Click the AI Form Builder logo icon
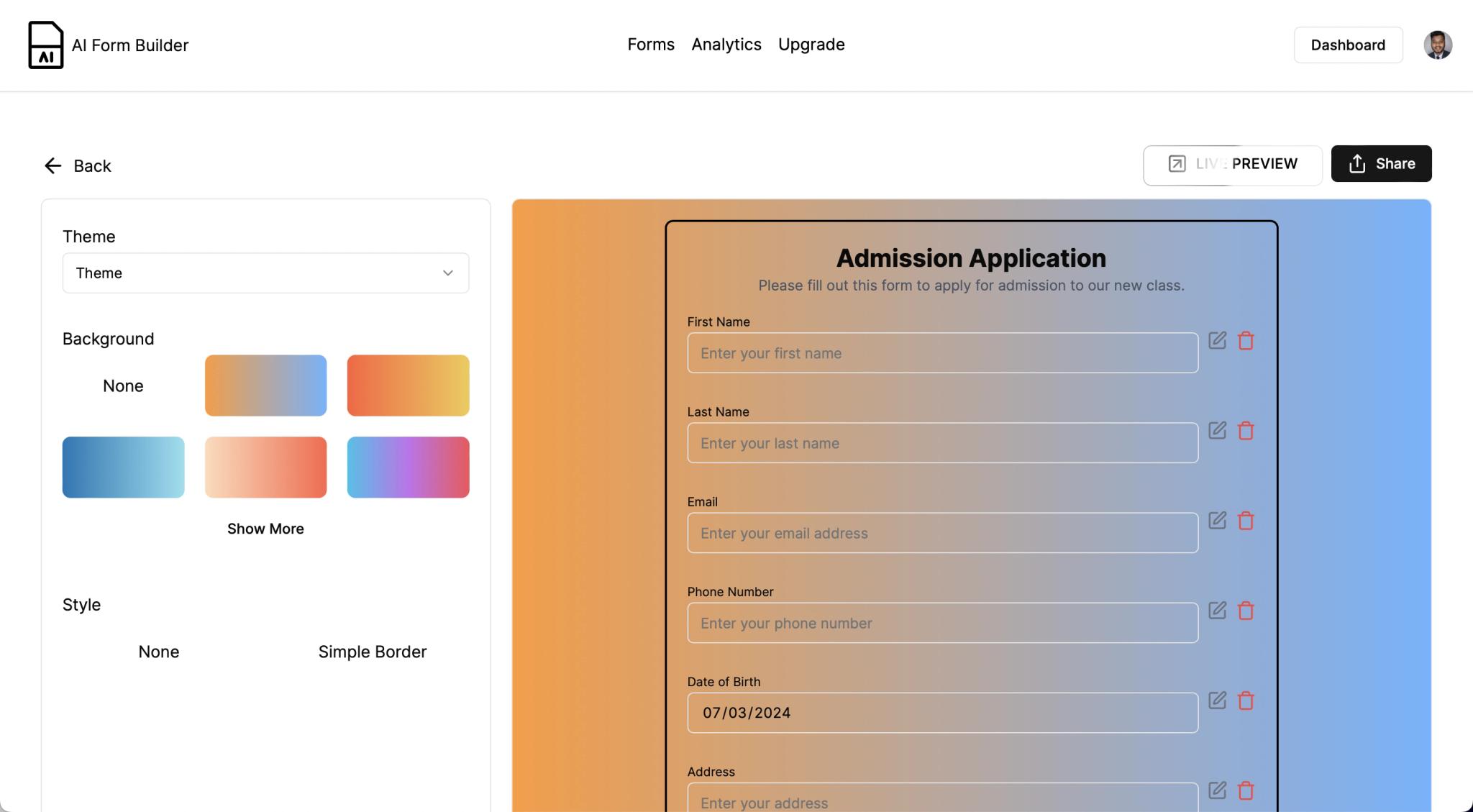The image size is (1473, 812). tap(46, 45)
